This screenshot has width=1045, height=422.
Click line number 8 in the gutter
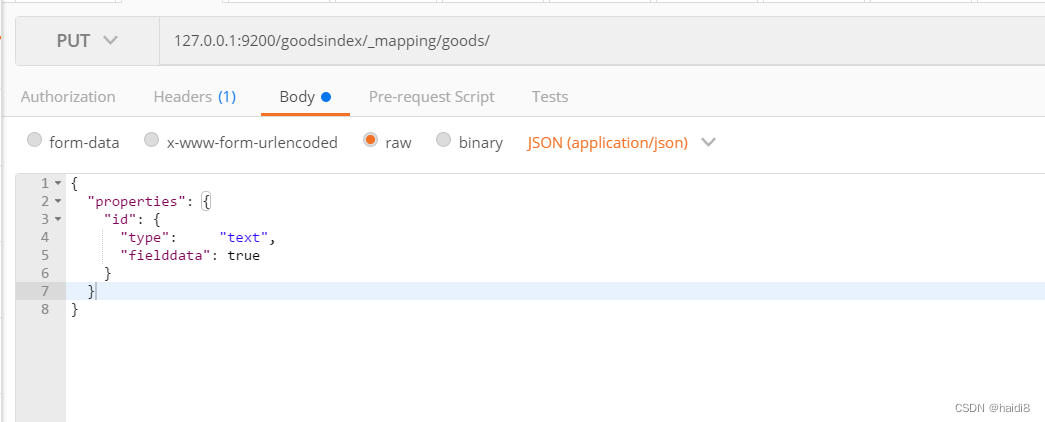tap(43, 309)
